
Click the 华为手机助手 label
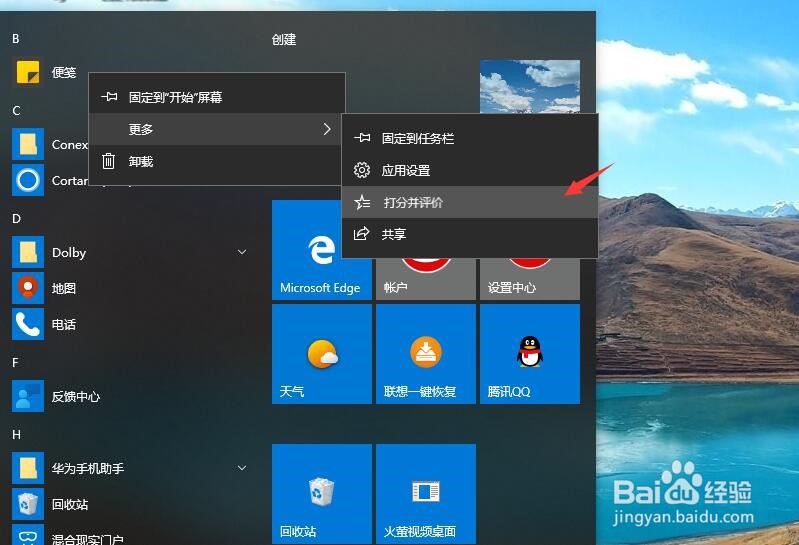[88, 468]
